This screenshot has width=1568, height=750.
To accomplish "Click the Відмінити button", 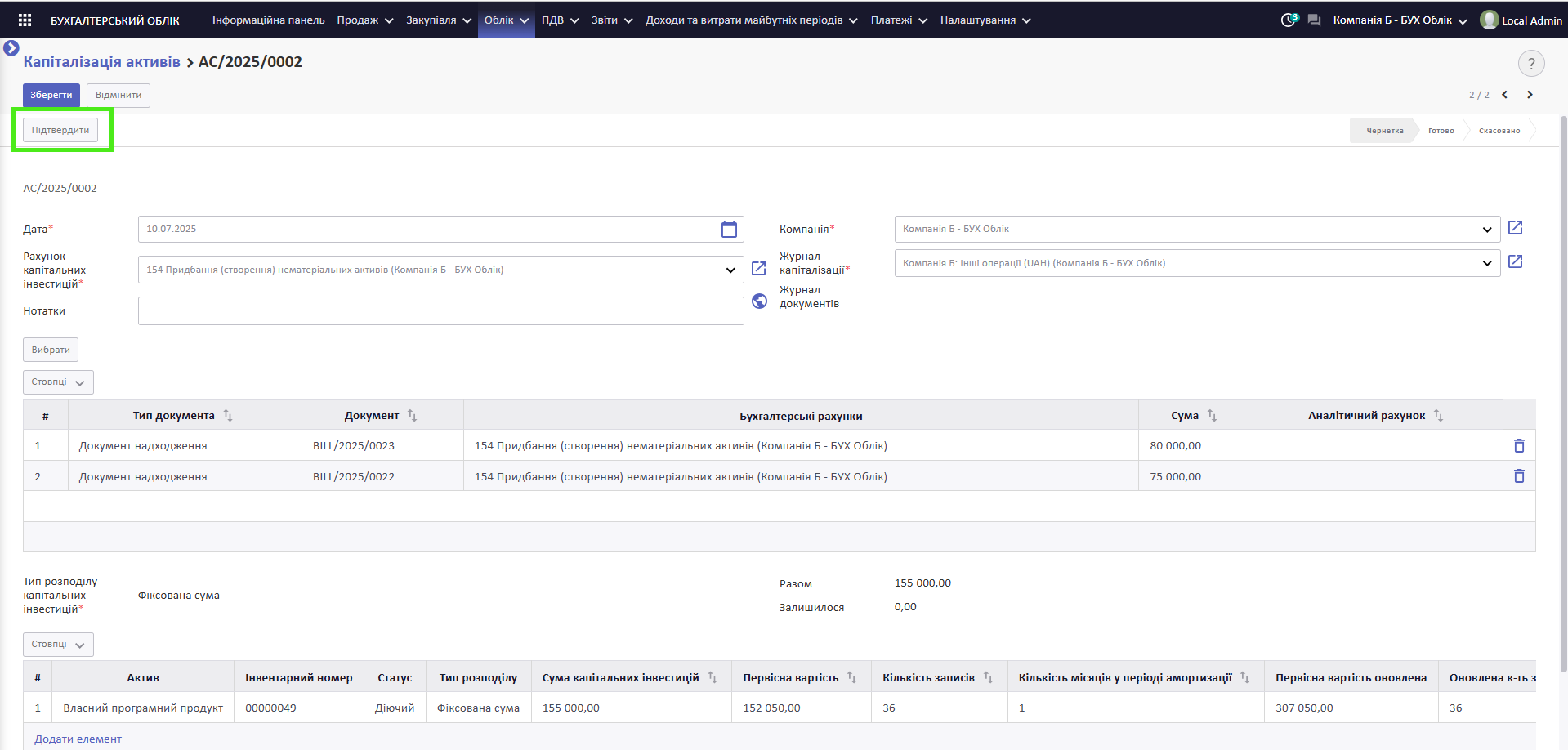I will coord(118,95).
